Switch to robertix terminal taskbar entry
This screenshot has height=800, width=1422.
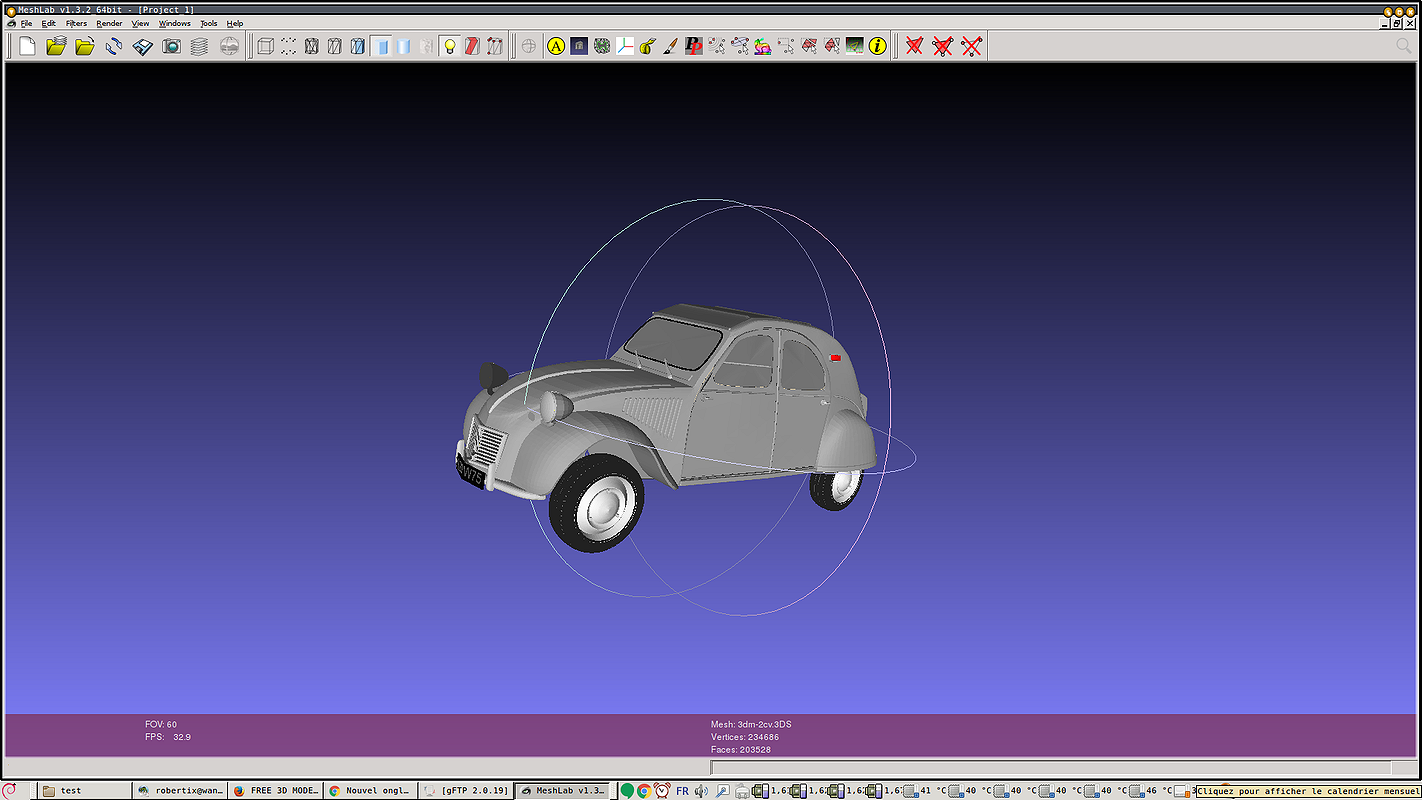coord(180,790)
